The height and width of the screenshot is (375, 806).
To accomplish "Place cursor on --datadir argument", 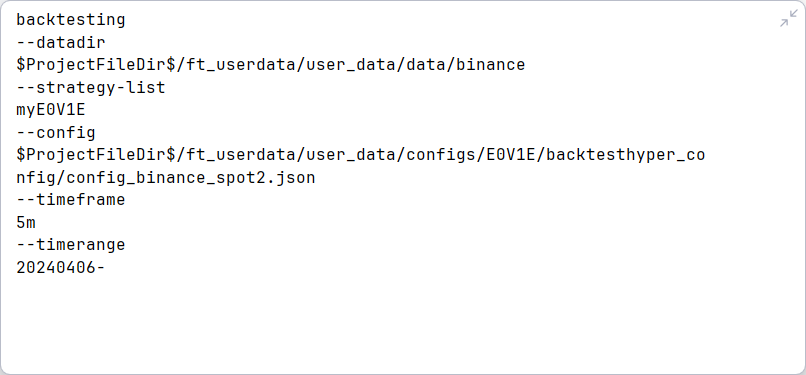I will pos(61,42).
